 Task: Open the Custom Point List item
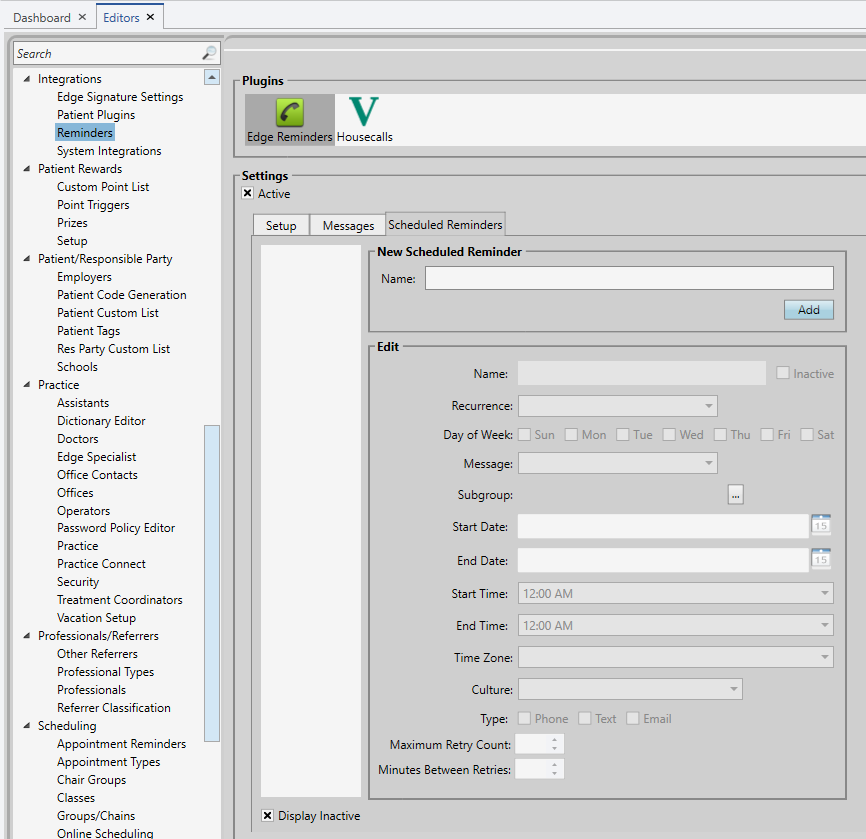(103, 187)
